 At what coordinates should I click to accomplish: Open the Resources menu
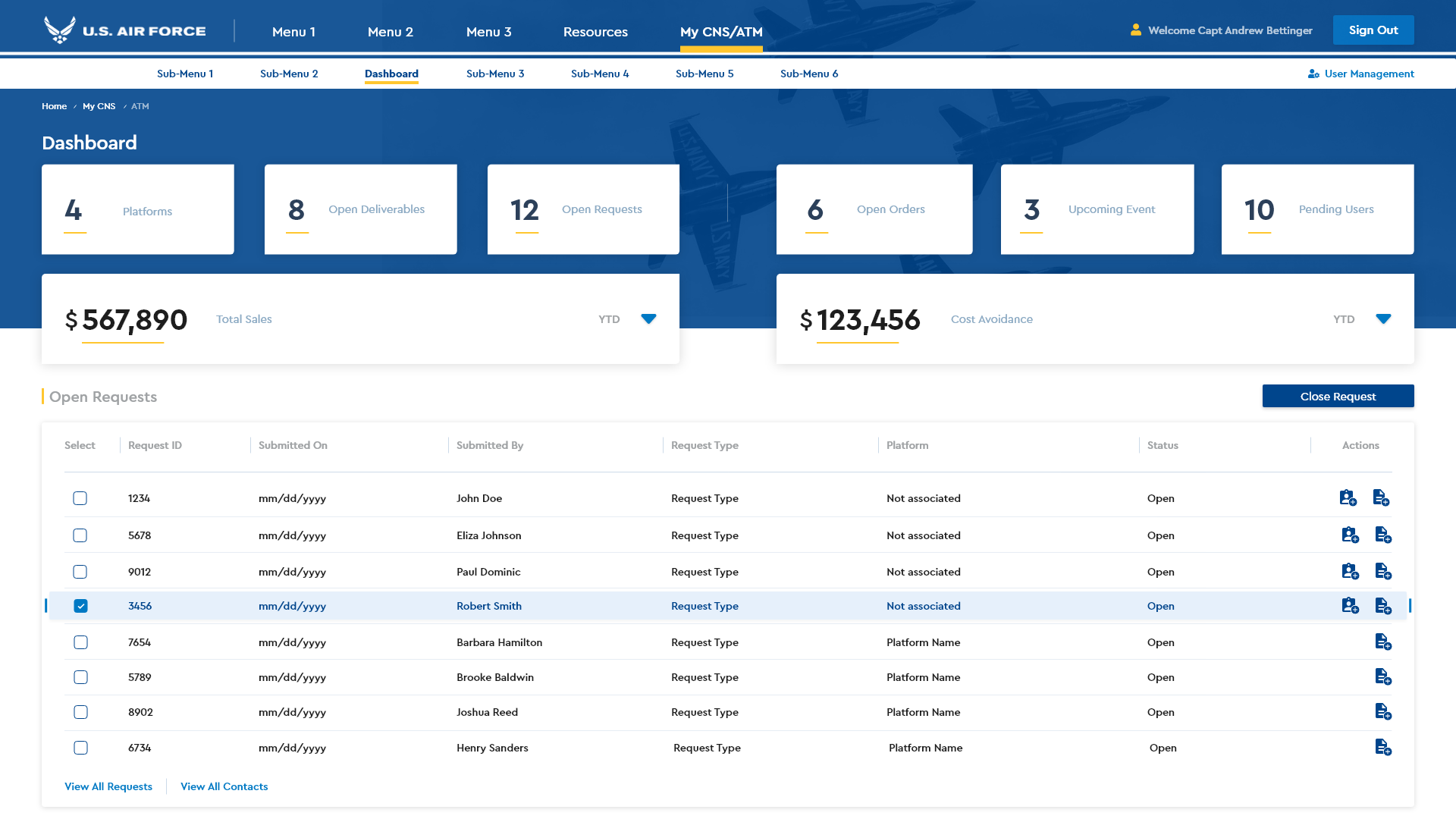[x=595, y=32]
